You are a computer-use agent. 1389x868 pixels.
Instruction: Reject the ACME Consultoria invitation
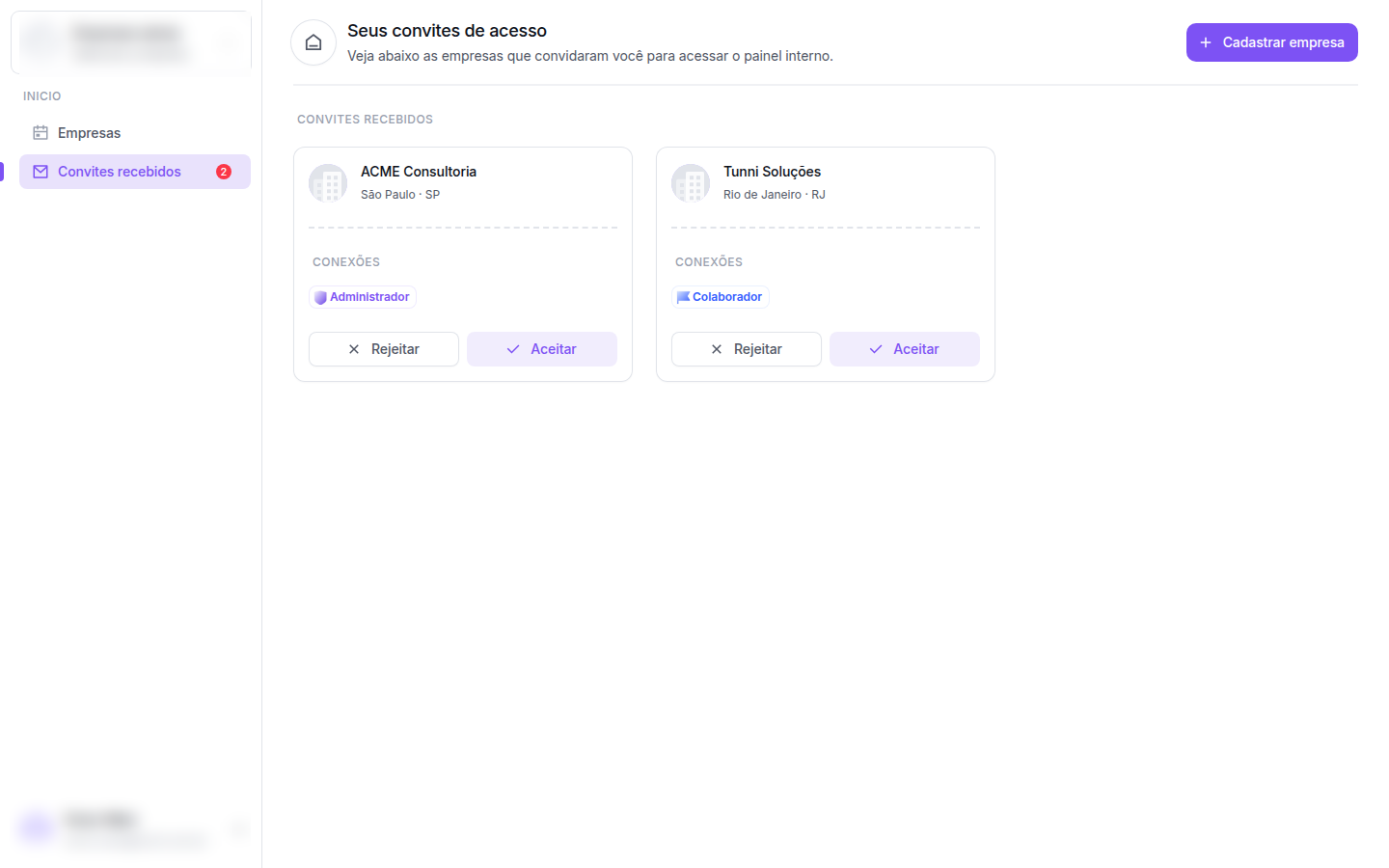tap(384, 349)
